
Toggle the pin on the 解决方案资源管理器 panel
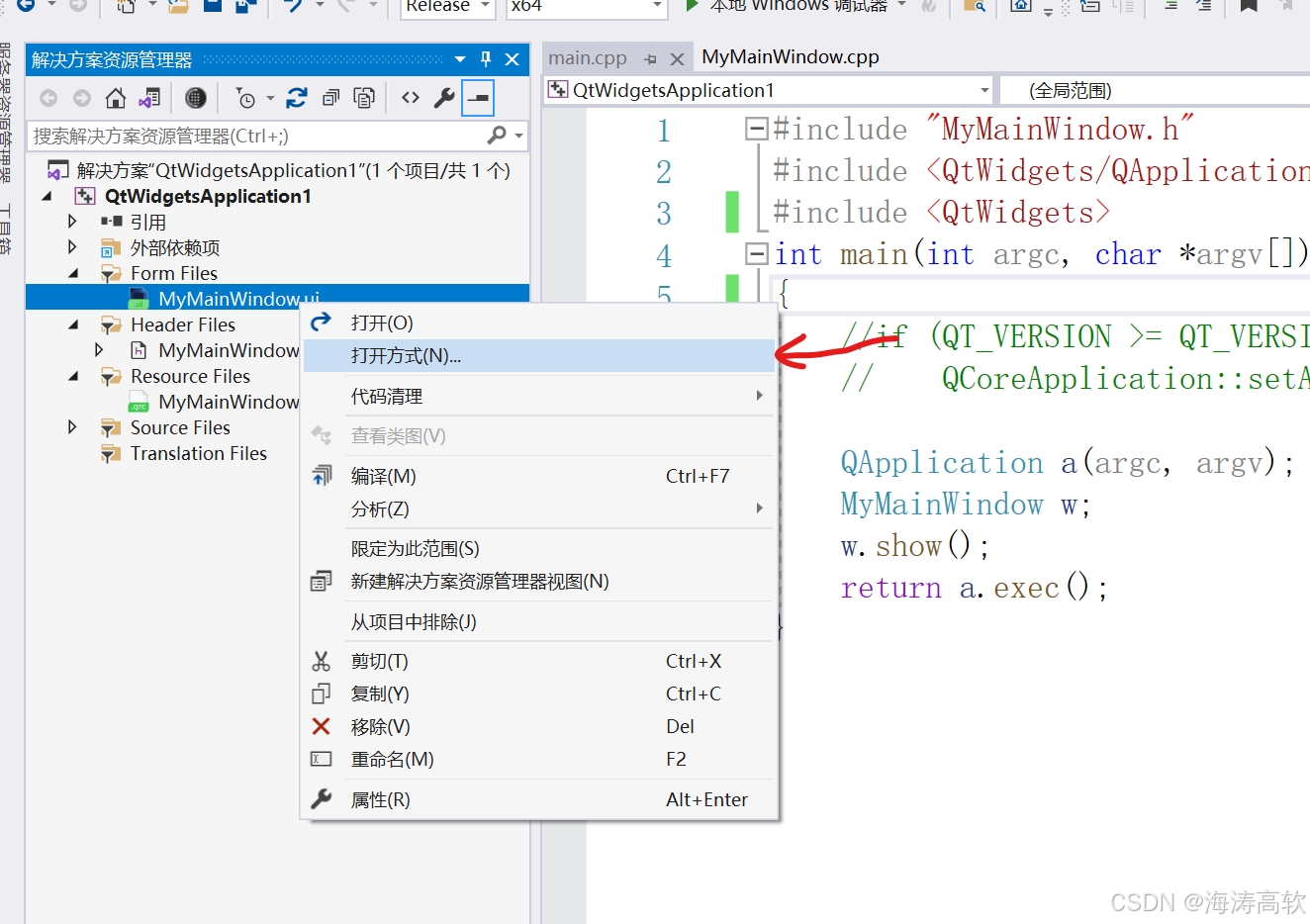(x=485, y=58)
